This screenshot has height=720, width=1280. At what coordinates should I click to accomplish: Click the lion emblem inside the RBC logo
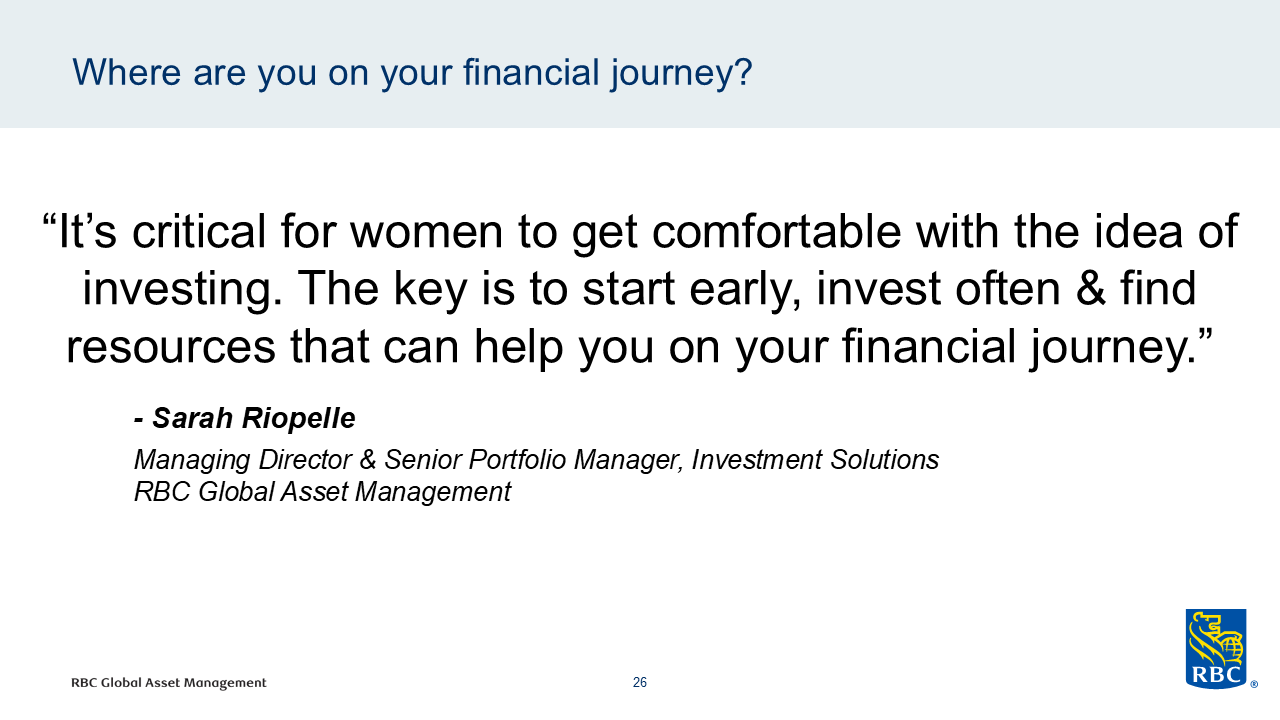pos(1216,638)
